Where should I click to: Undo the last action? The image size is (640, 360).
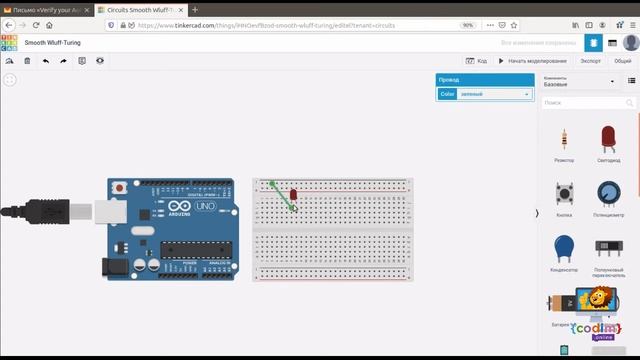pyautogui.click(x=46, y=61)
